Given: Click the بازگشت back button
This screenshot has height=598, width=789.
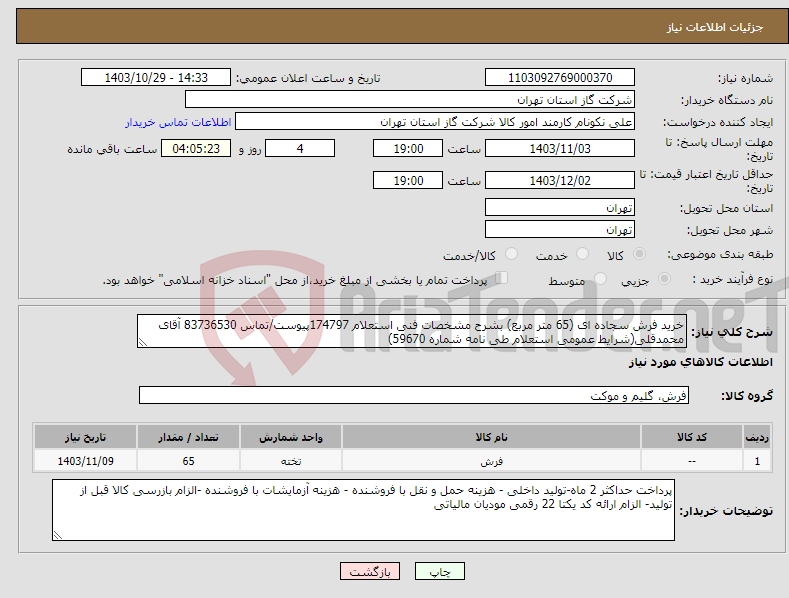Looking at the screenshot, I should [x=370, y=571].
